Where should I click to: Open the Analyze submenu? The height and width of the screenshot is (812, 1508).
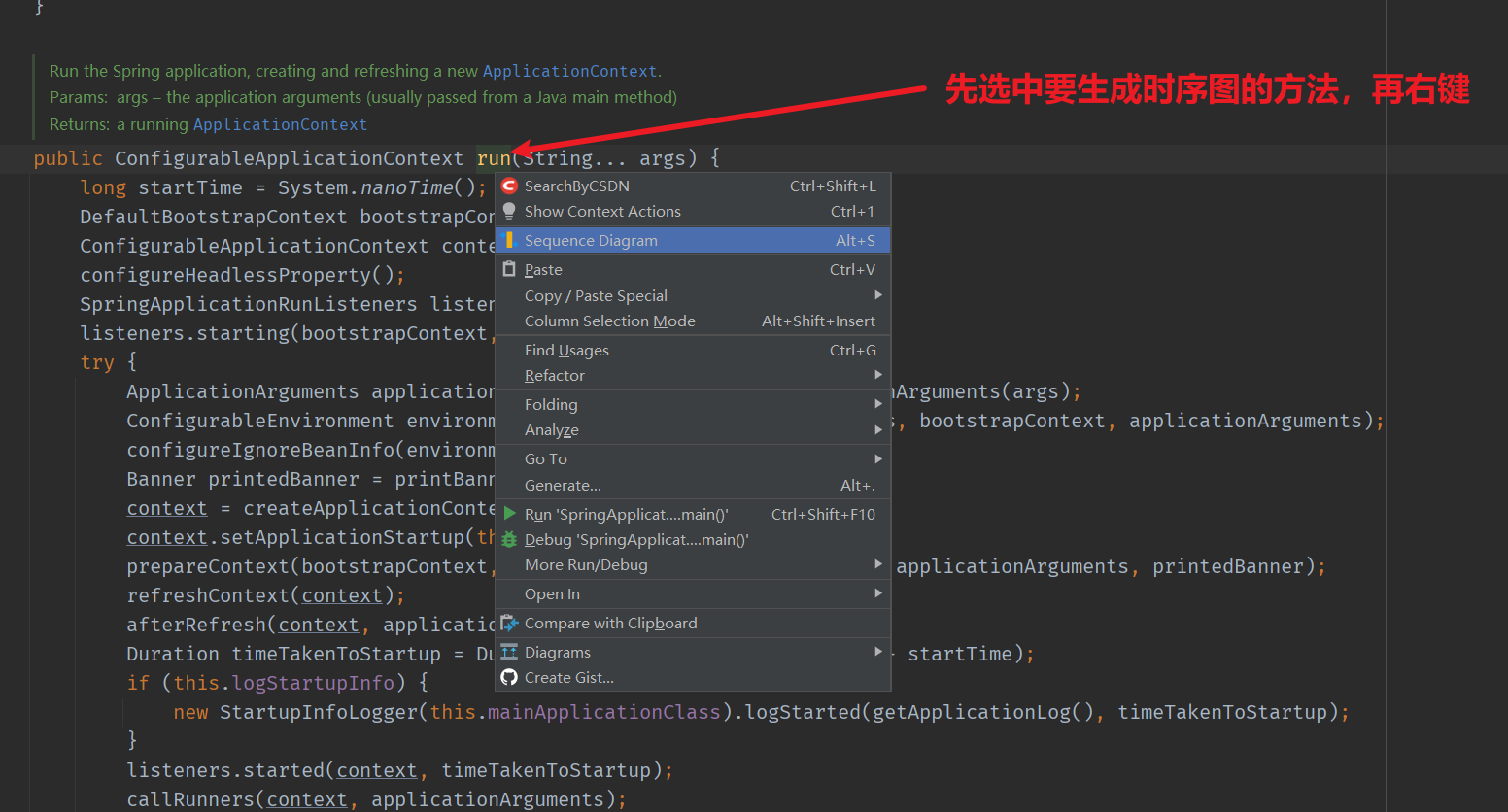coord(693,429)
